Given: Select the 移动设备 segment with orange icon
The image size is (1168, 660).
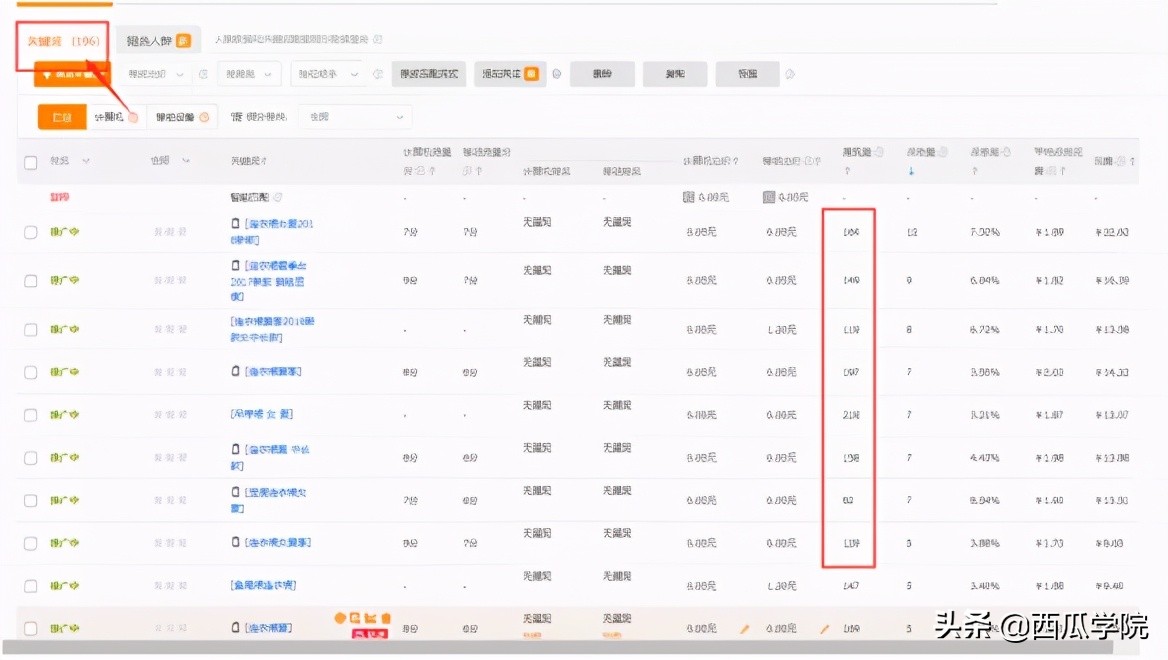Looking at the screenshot, I should coord(182,117).
